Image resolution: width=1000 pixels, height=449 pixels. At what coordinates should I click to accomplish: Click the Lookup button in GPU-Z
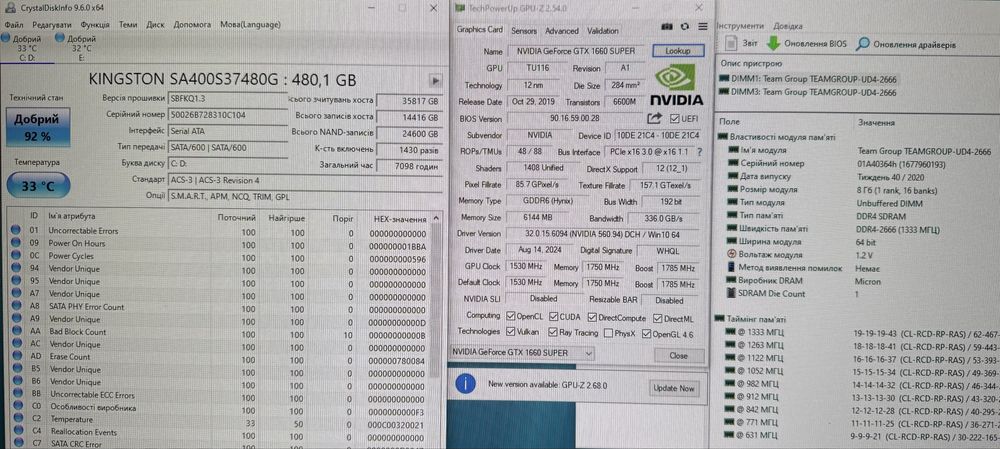[x=678, y=50]
